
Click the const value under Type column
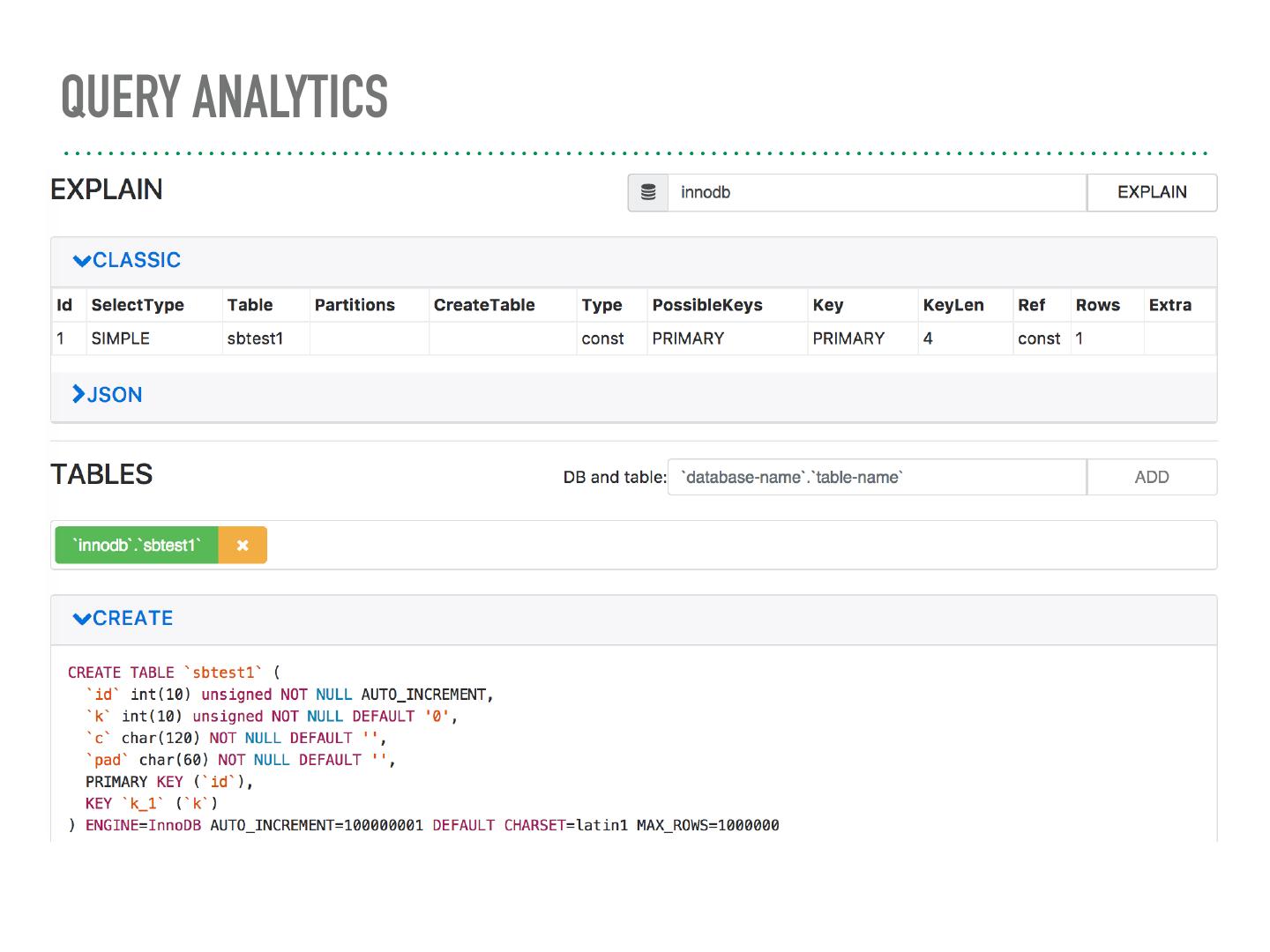tap(602, 338)
